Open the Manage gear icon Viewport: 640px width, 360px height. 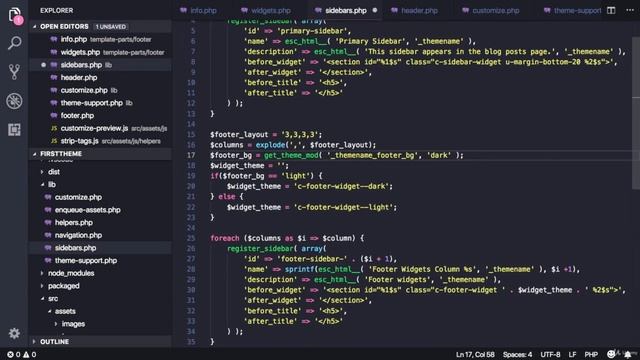pos(14,333)
